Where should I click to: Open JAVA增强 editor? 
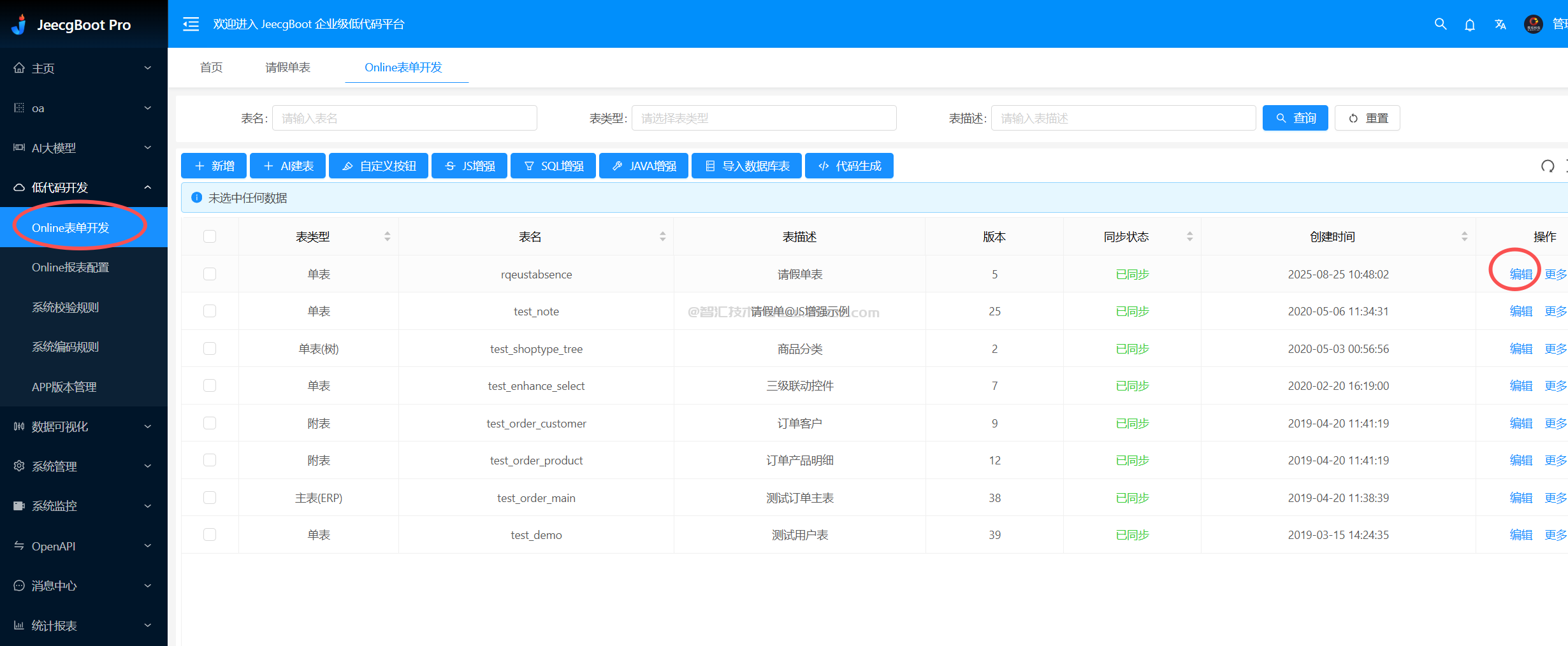tap(644, 166)
